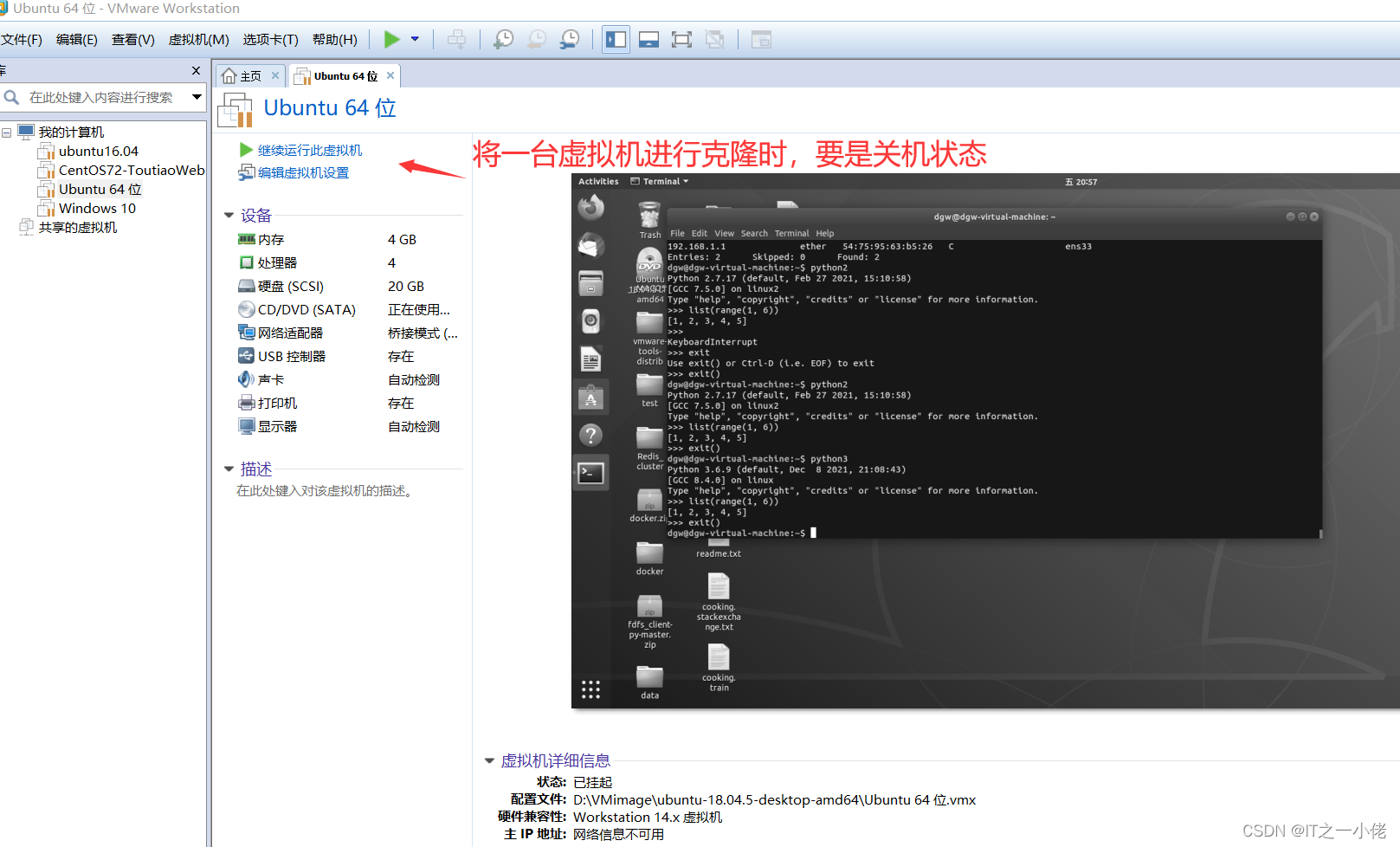Open the snapshot manager toolbar icon
1400x847 pixels.
[570, 39]
